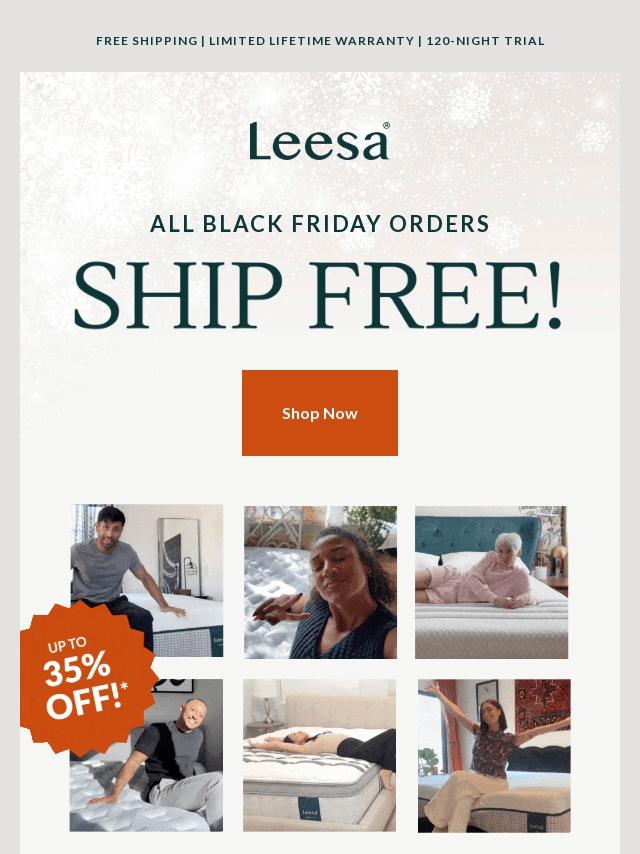Image resolution: width=640 pixels, height=854 pixels.
Task: Click the snowflake at the far right edge
Action: pos(594,136)
